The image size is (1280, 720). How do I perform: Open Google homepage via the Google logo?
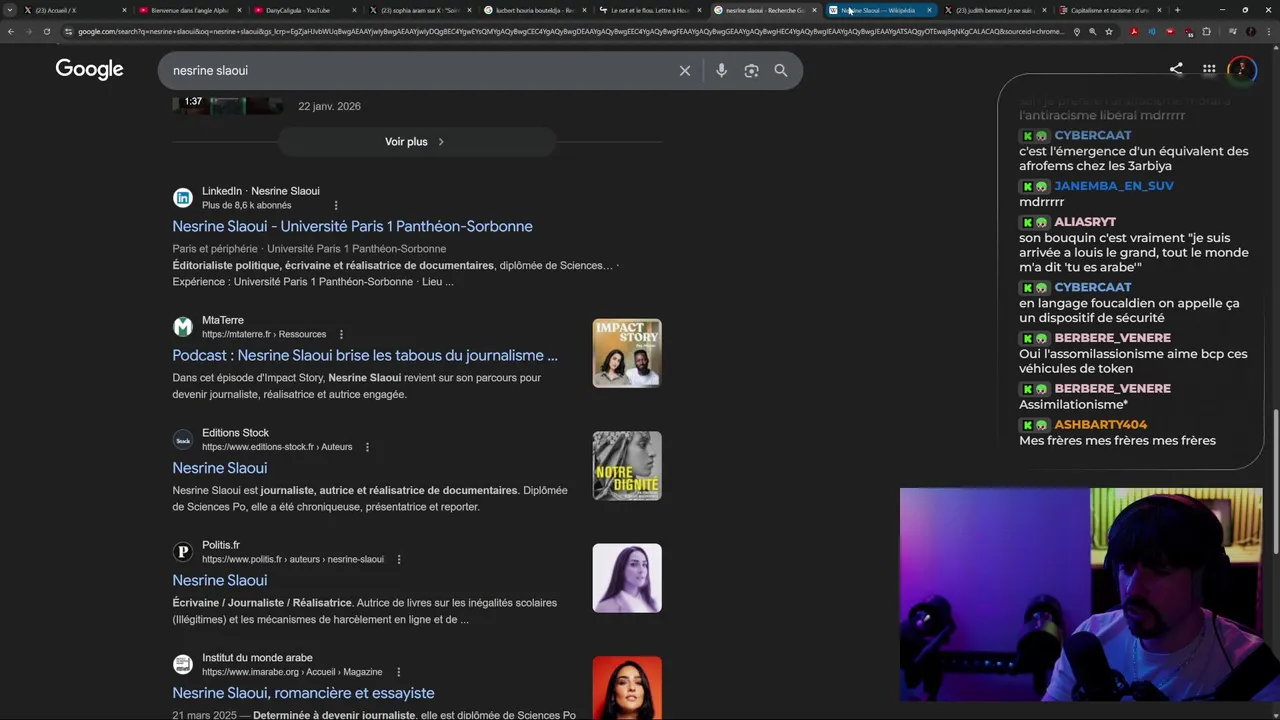click(89, 69)
